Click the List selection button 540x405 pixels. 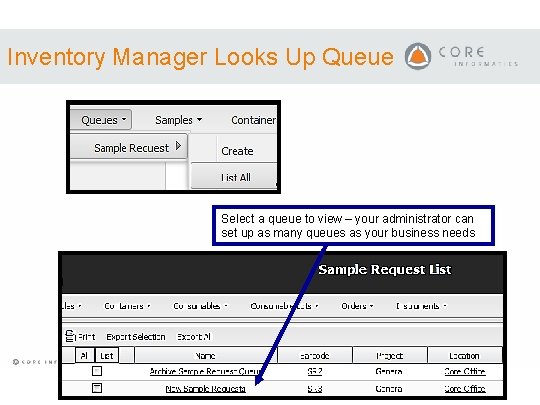(107, 355)
